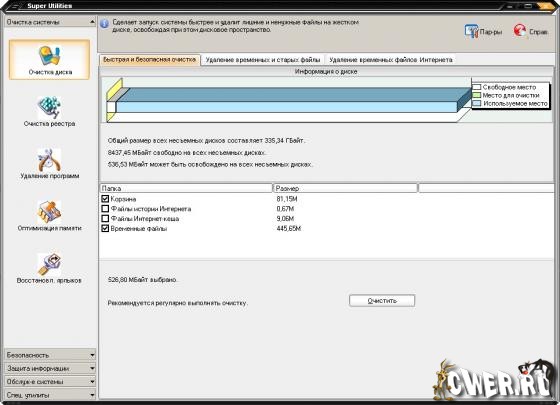Enable the Файлы Интернет-кеша checkbox
560x405 pixels.
[x=105, y=218]
